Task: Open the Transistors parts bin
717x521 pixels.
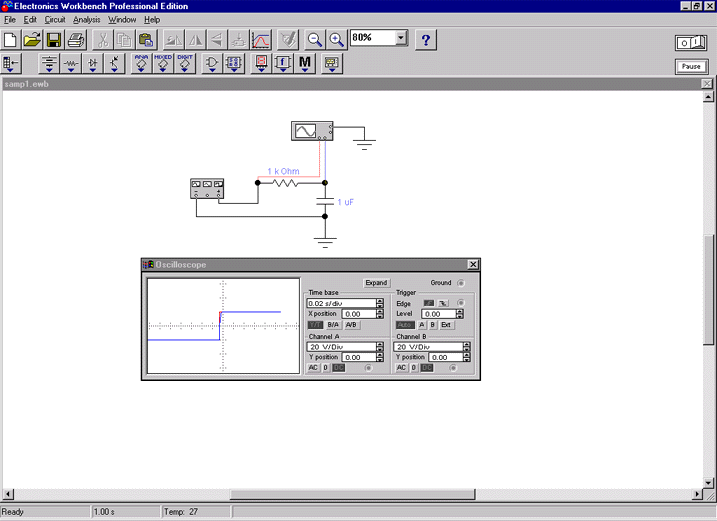Action: point(114,63)
